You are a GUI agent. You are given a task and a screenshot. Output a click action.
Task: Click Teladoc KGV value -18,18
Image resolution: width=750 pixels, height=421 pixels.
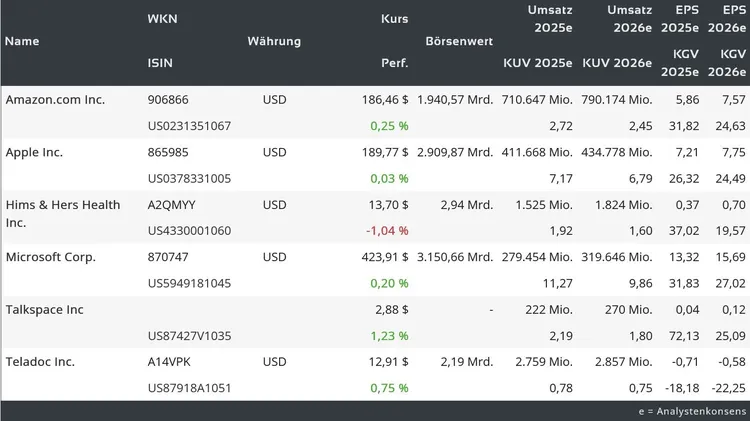682,388
